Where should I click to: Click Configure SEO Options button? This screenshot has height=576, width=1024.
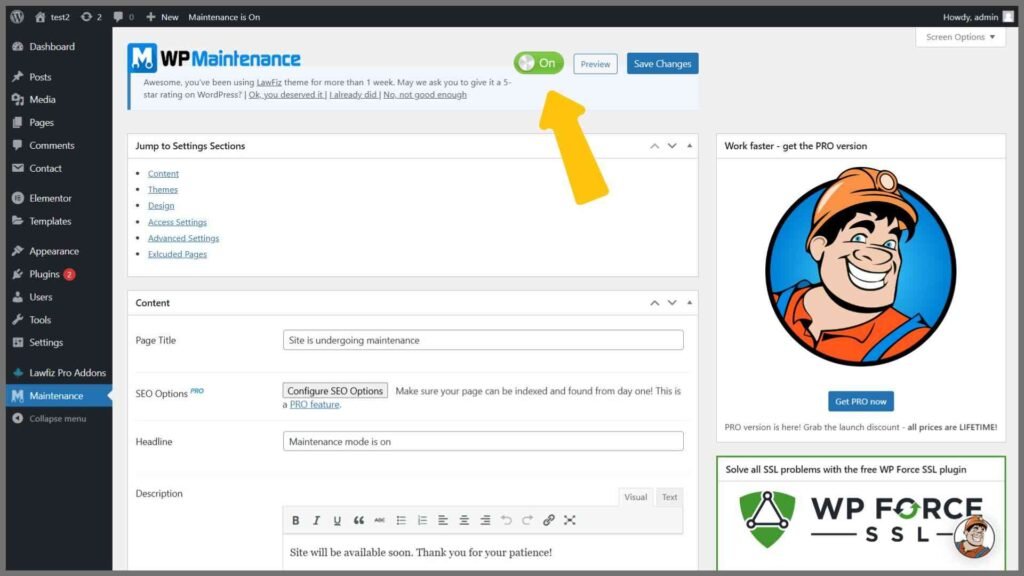[x=335, y=391]
